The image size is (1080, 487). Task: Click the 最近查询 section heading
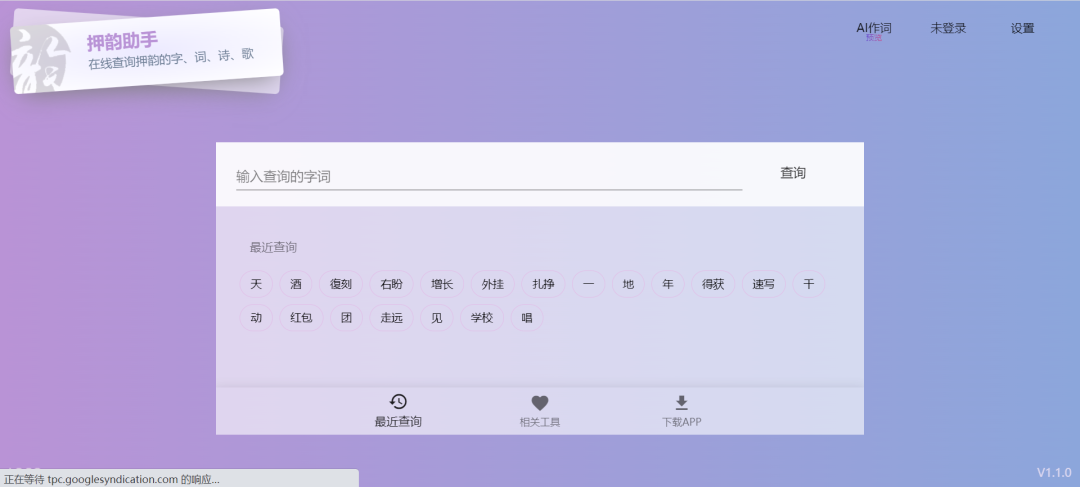(x=273, y=247)
